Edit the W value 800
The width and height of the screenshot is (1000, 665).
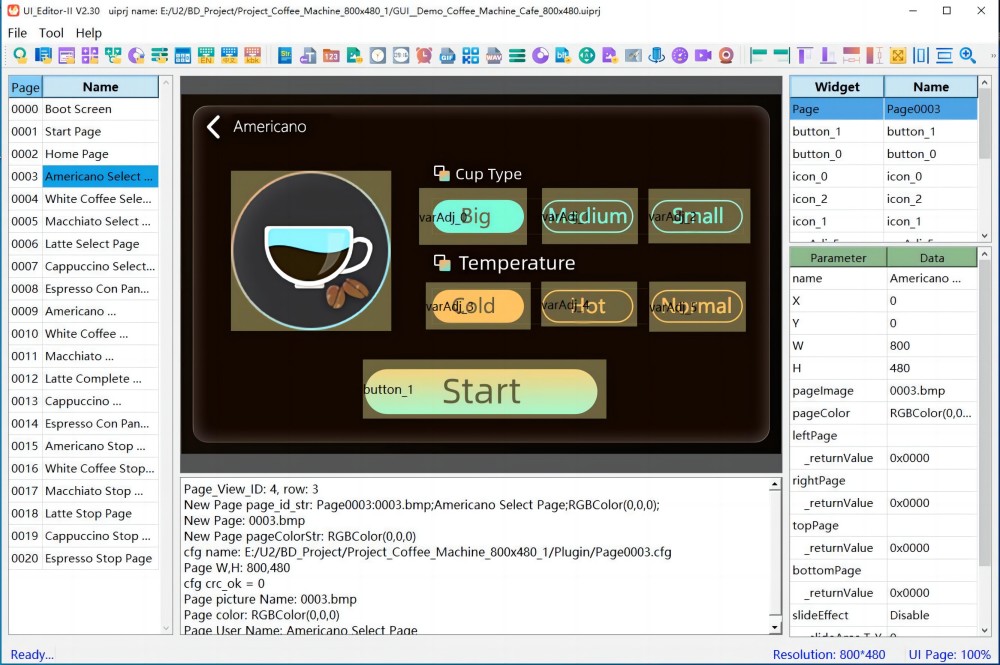[932, 346]
